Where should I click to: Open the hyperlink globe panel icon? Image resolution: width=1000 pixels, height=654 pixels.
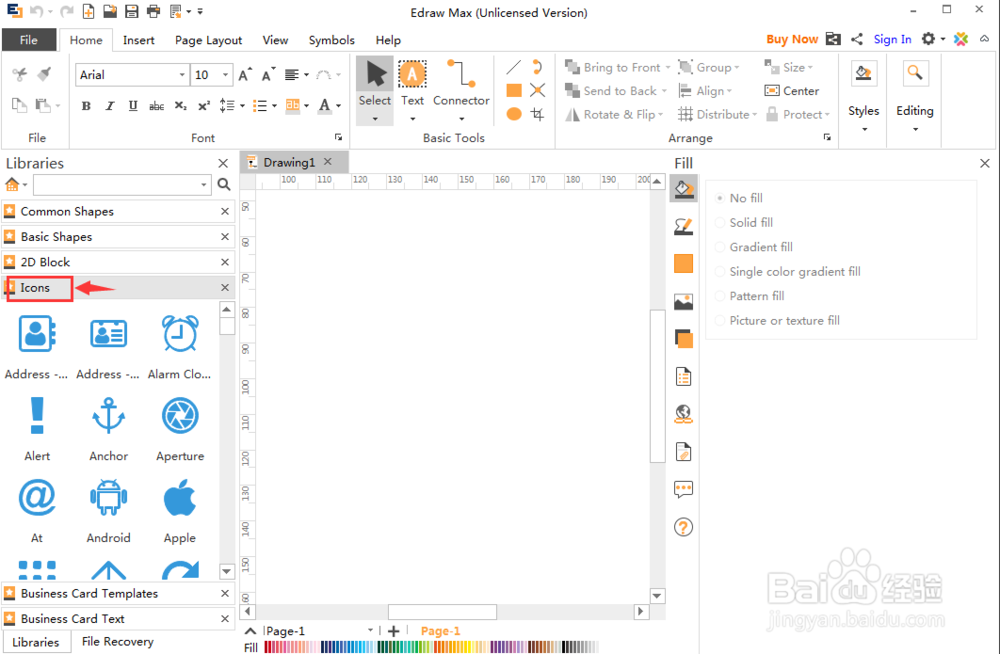tap(683, 414)
